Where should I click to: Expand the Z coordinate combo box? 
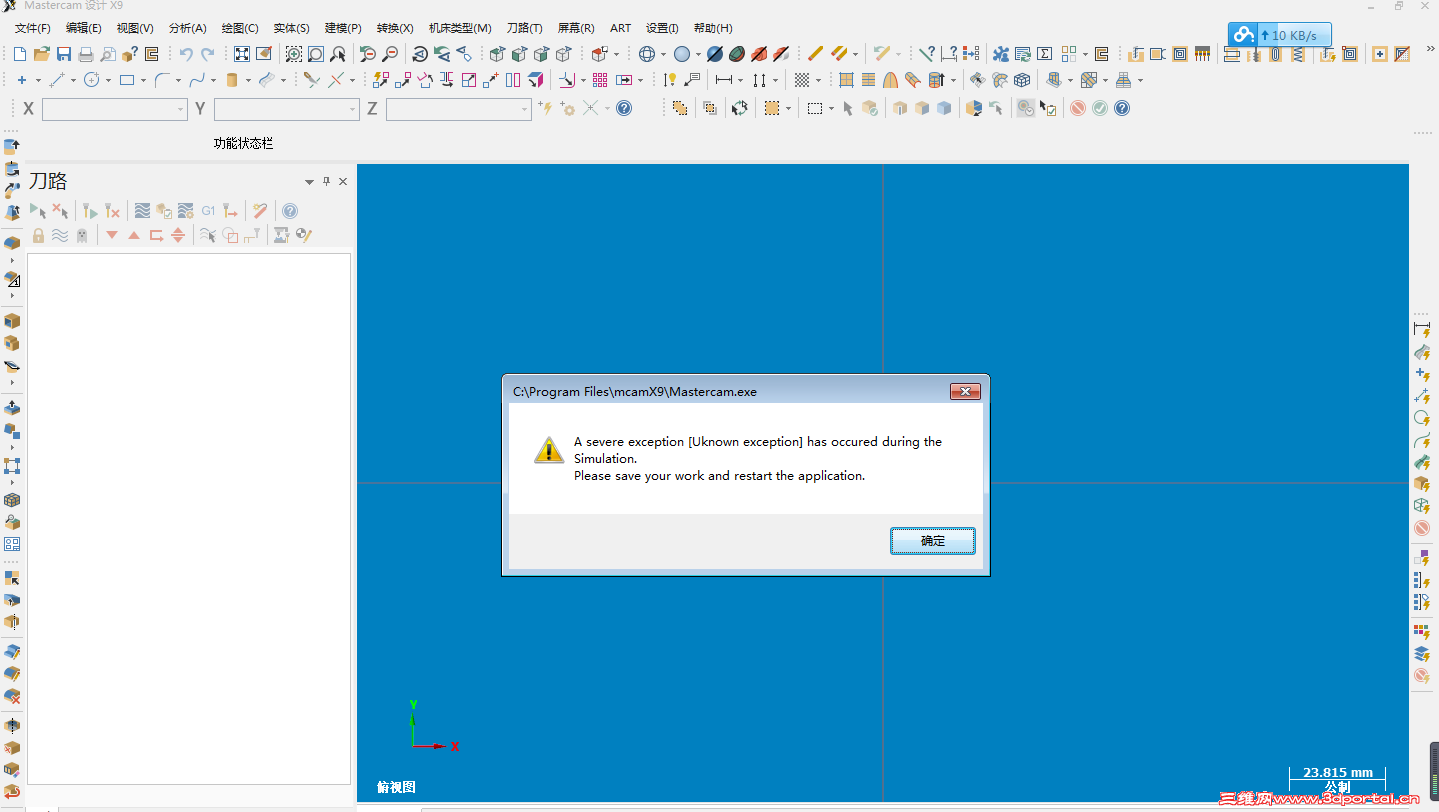525,109
